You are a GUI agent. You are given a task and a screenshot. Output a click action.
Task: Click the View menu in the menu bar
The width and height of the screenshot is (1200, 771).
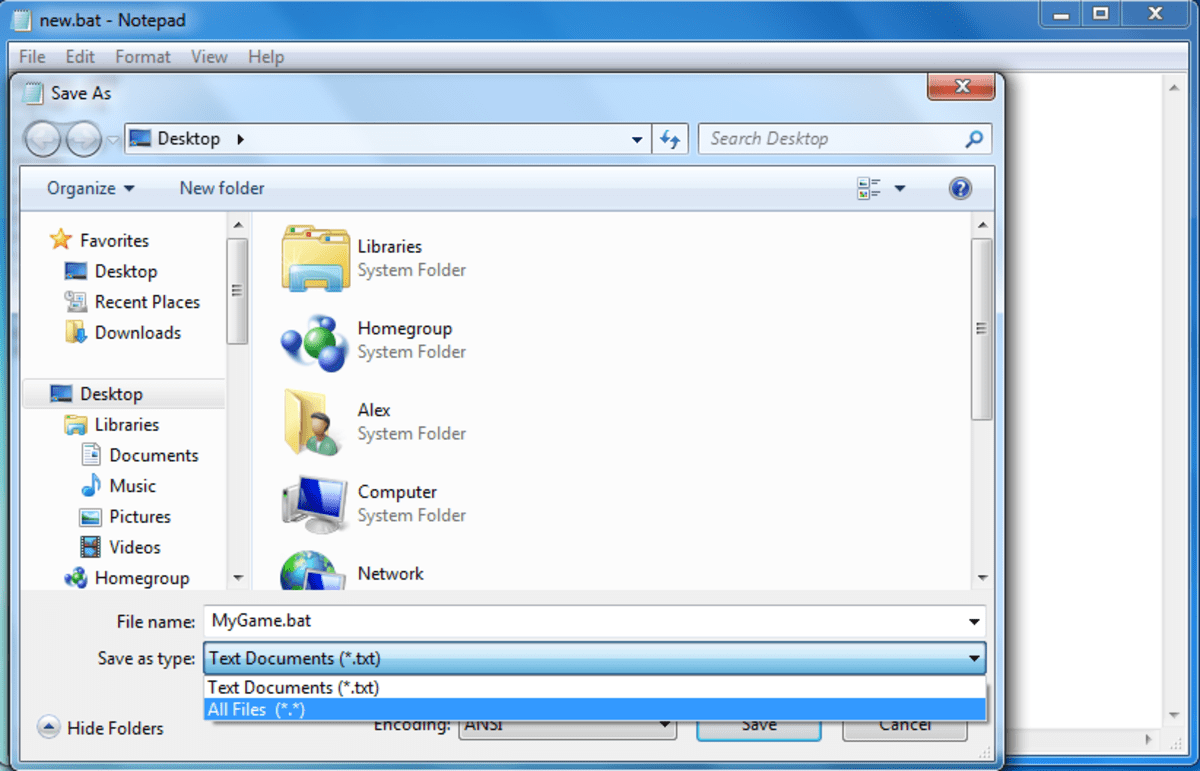209,57
